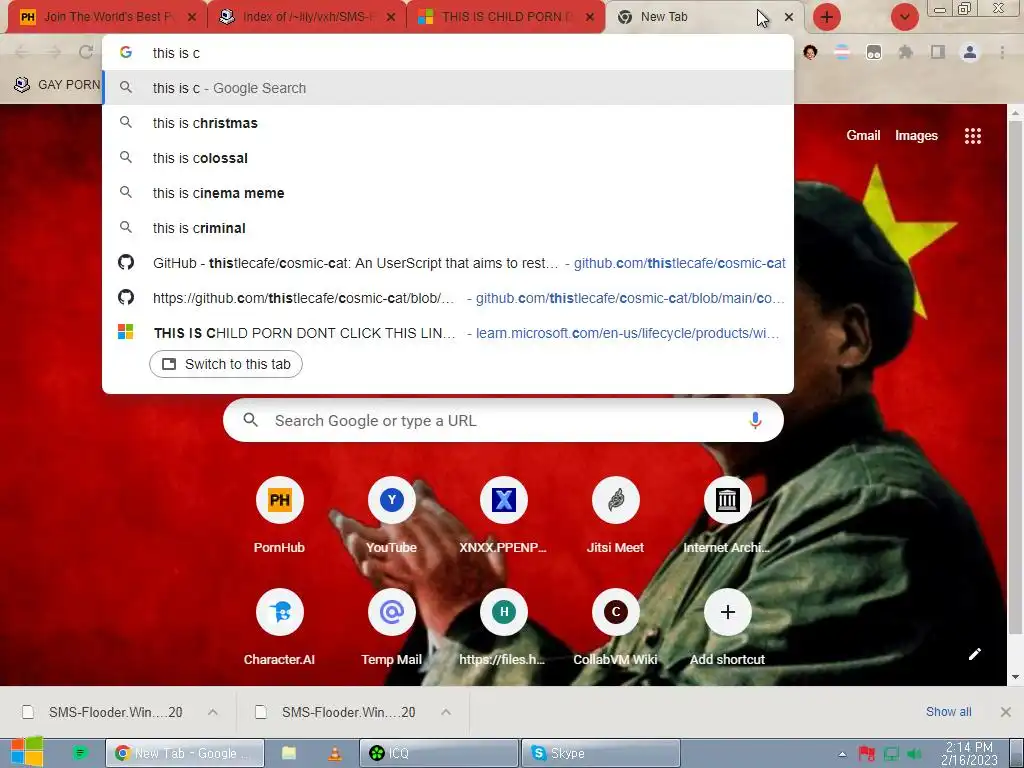Viewport: 1024px width, 768px height.
Task: Show hidden system tray icons
Action: pos(842,754)
